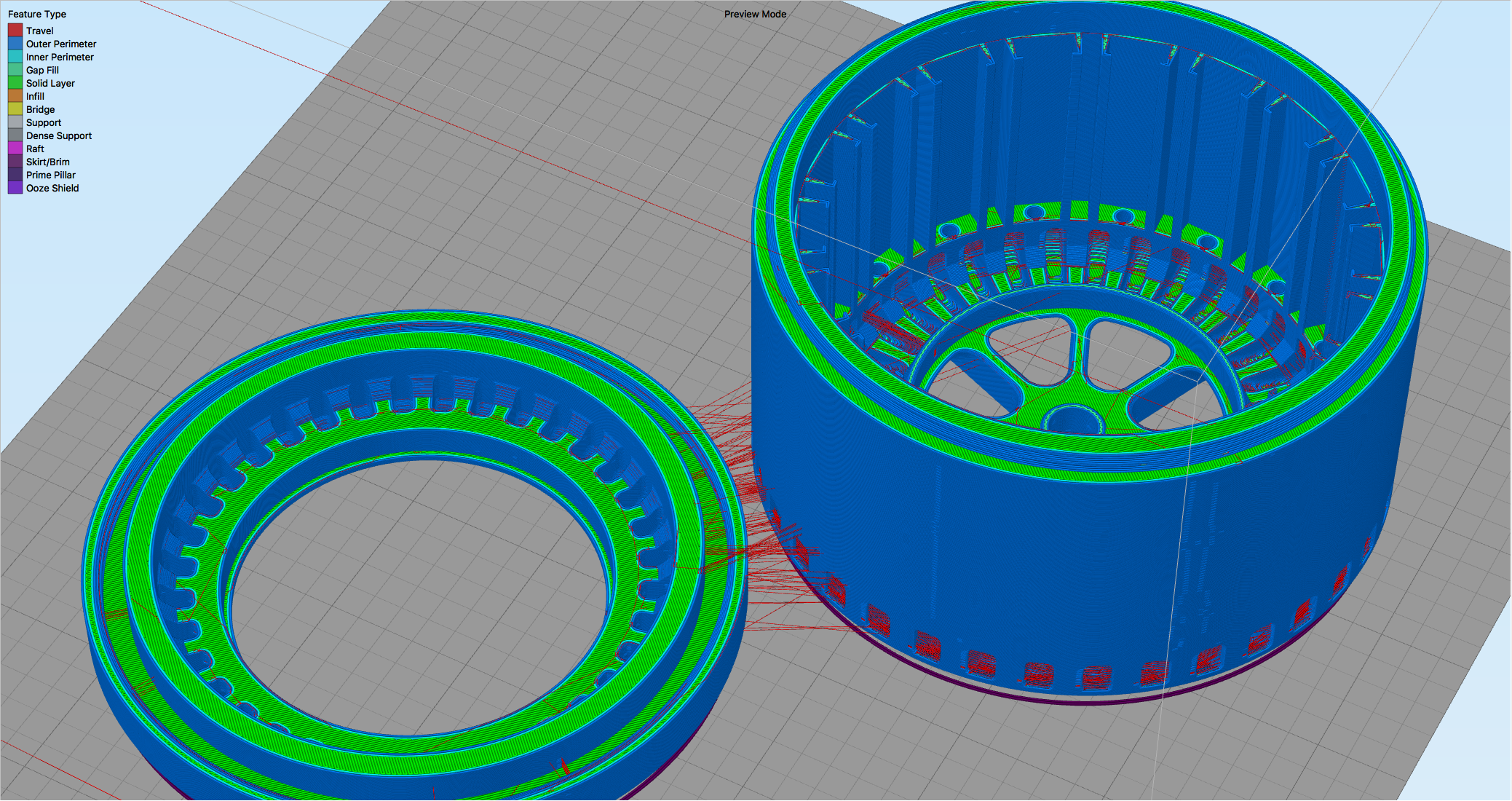Click the orange Infill color swatch
Screen dimensions: 1512x801
coord(15,96)
